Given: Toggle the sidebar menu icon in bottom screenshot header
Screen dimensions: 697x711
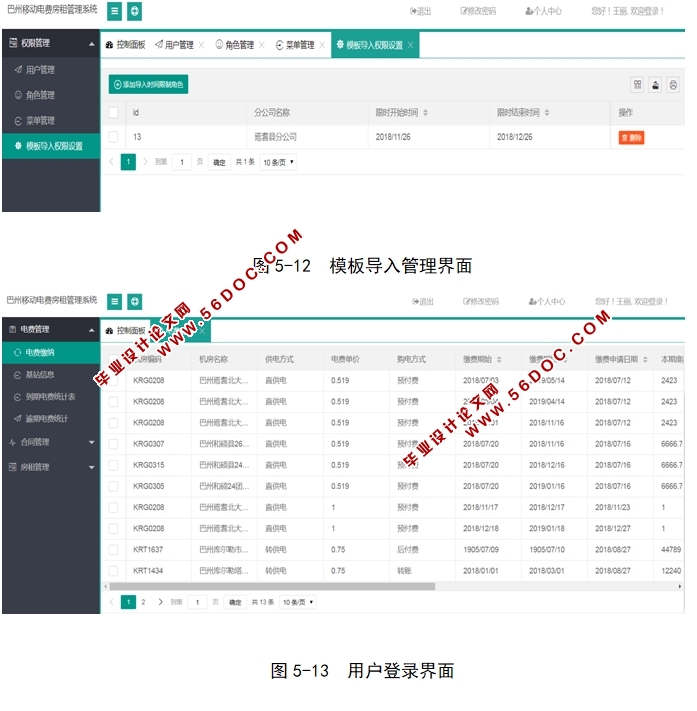Looking at the screenshot, I should tap(114, 302).
